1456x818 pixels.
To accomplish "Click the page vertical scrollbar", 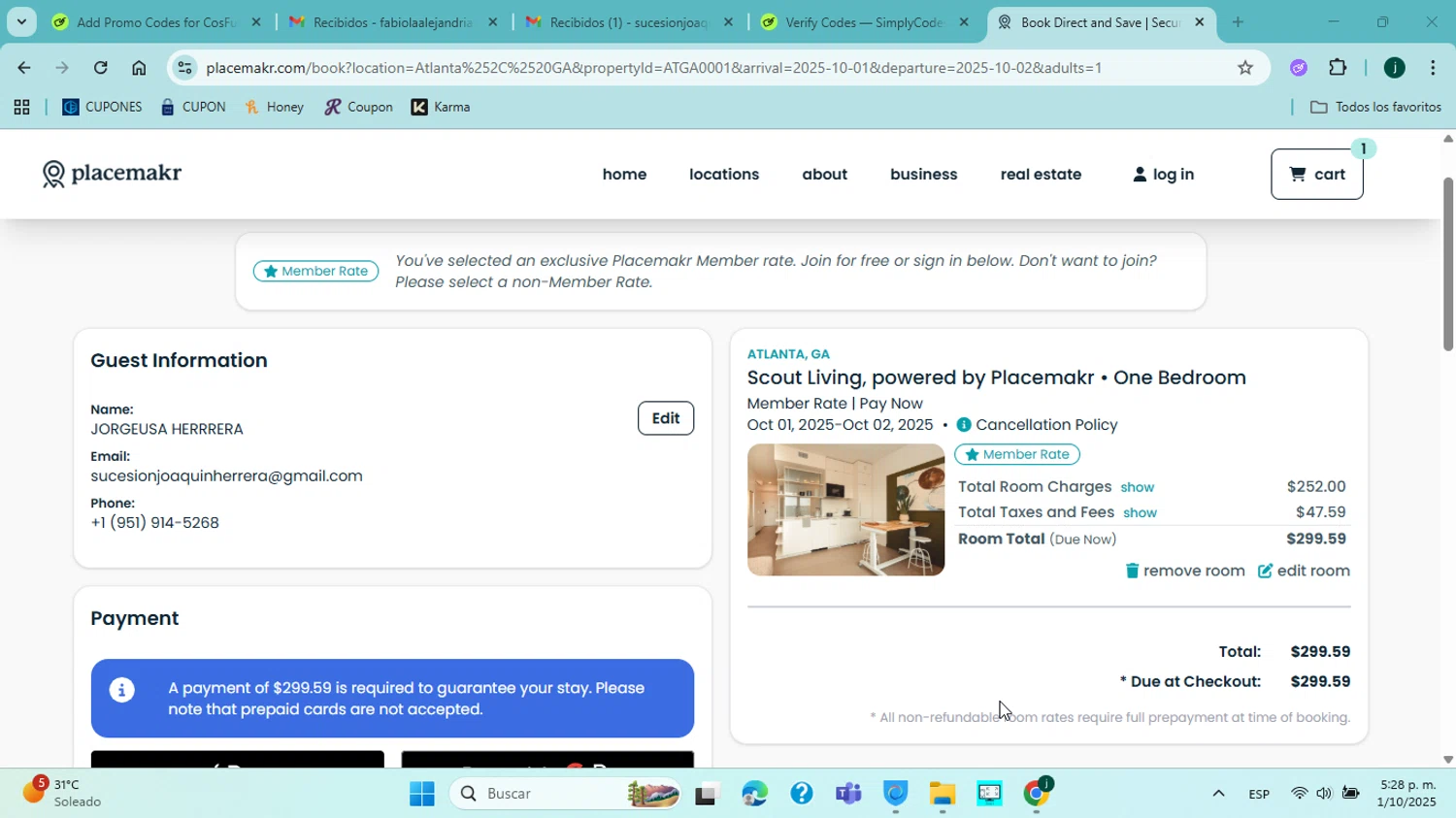I will point(1448,262).
